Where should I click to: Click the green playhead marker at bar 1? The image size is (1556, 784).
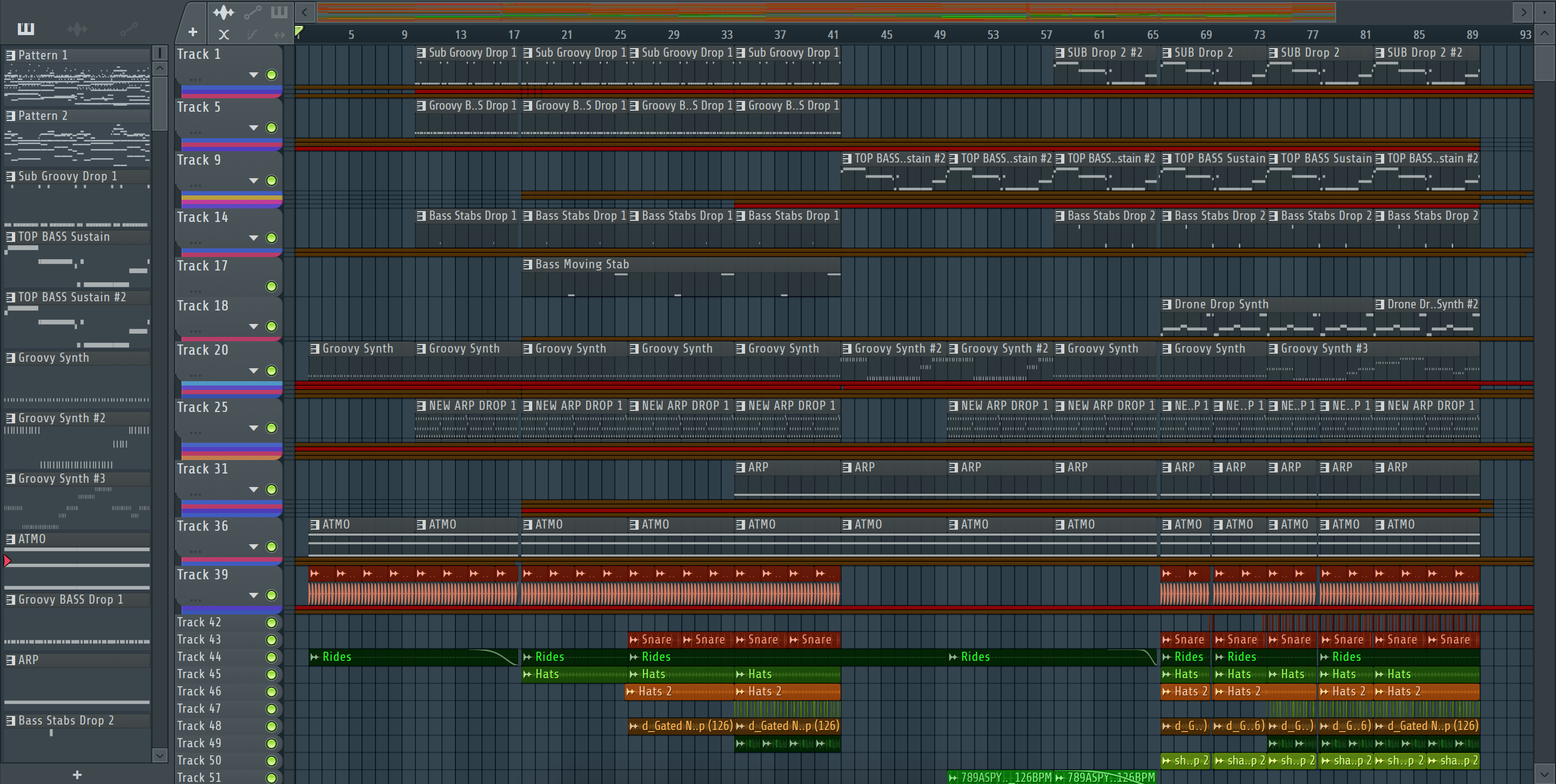click(x=299, y=31)
